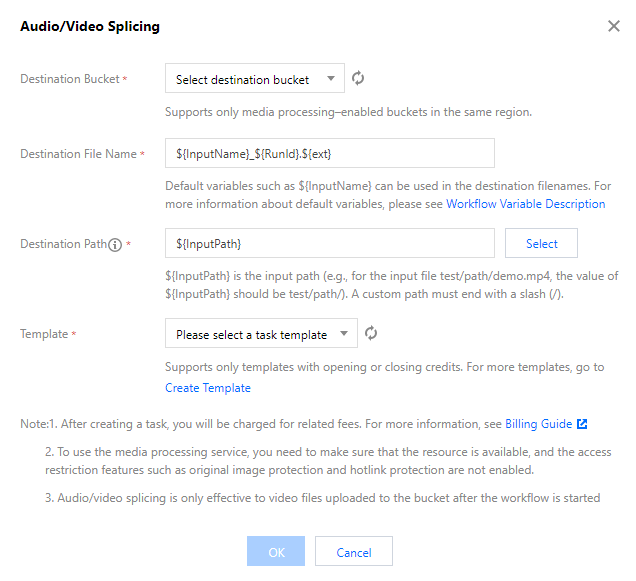Confirm with the OK button

tap(276, 552)
